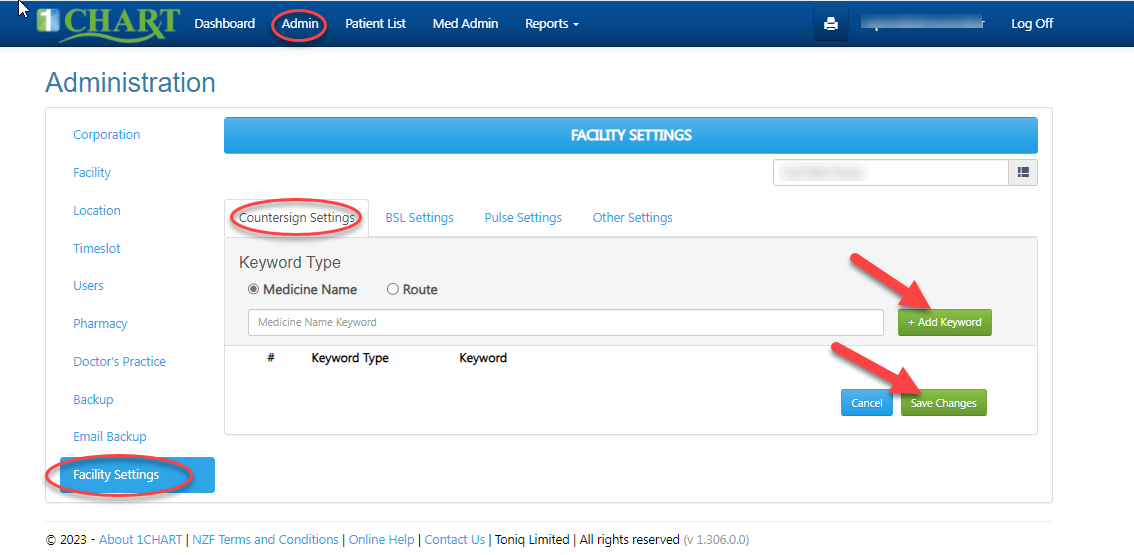The image size is (1134, 555).
Task: Open the Other Settings tab
Action: coord(632,218)
